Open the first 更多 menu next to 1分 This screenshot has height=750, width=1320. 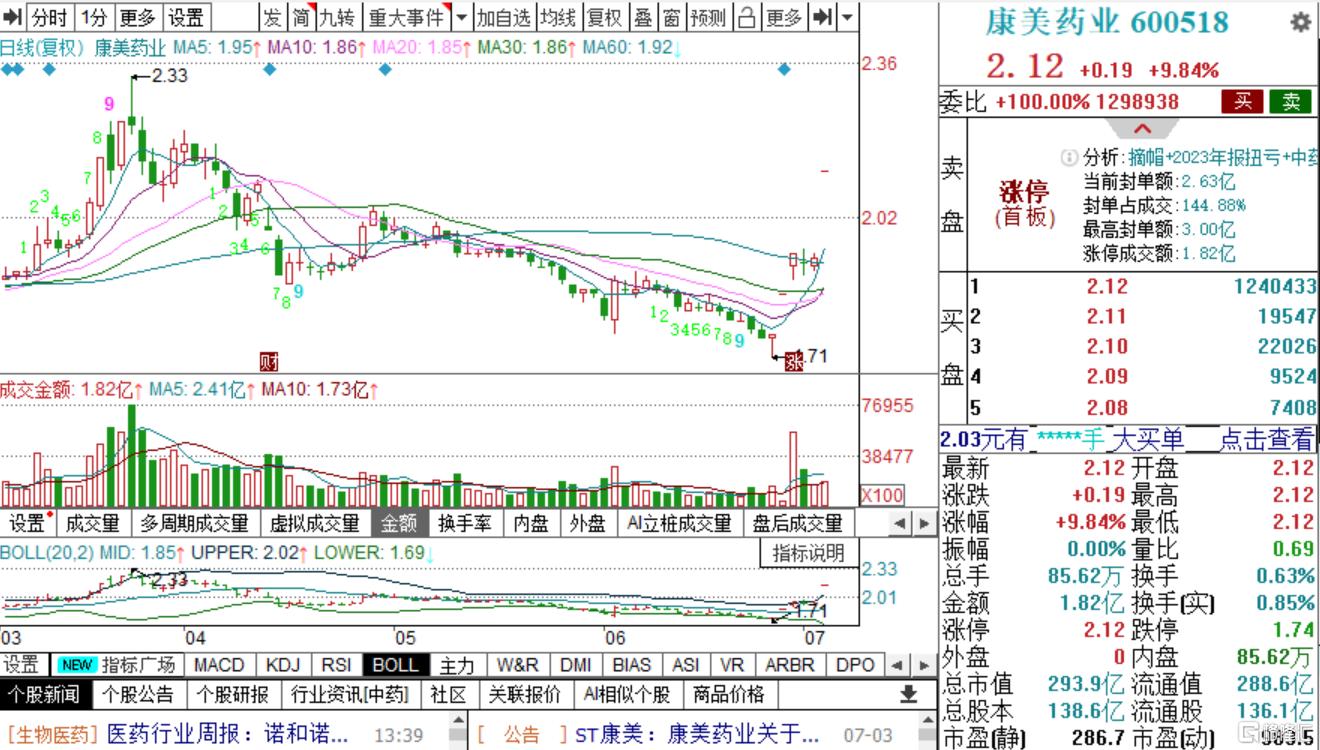(x=137, y=16)
